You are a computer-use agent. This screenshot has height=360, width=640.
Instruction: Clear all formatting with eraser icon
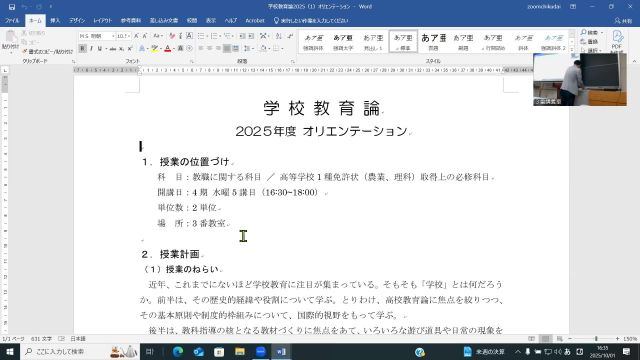172,36
